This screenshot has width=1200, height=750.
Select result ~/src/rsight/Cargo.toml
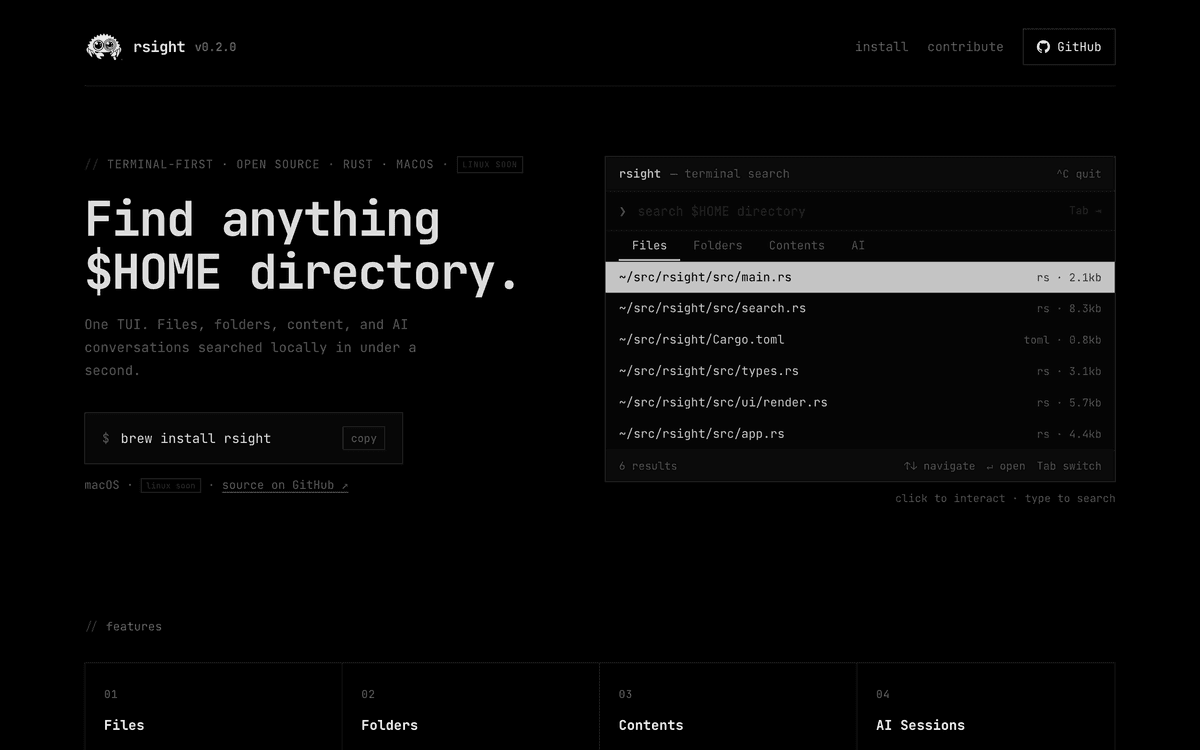tap(860, 340)
